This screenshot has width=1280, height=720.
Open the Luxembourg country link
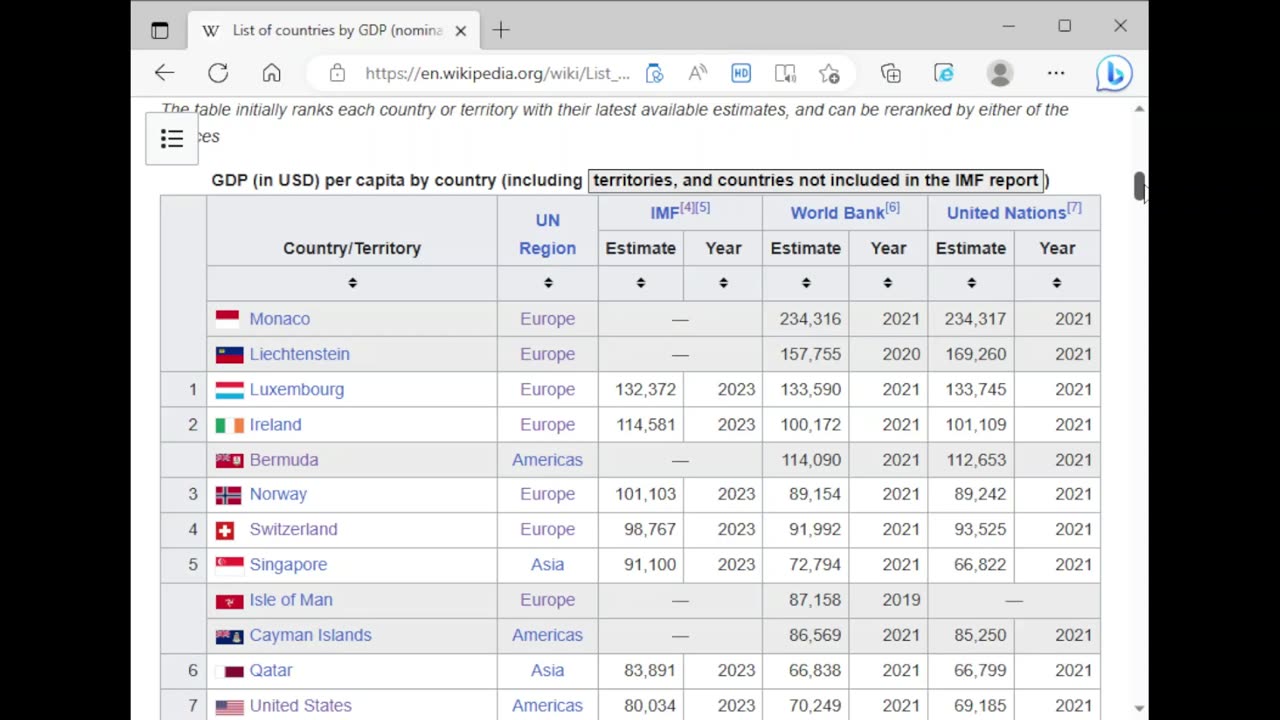(297, 389)
